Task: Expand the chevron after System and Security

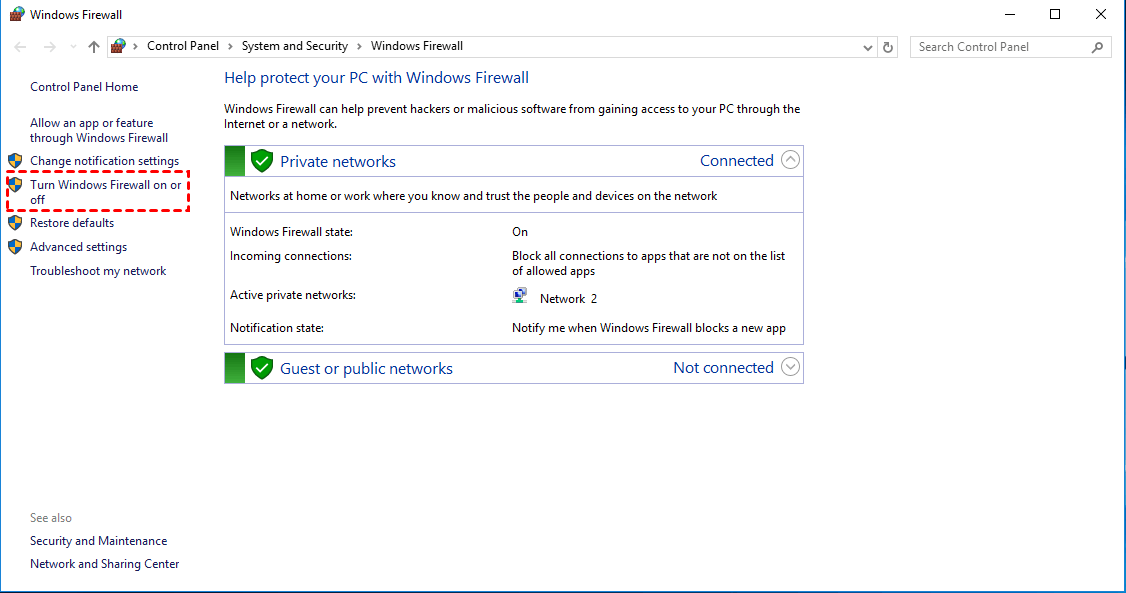Action: (360, 47)
